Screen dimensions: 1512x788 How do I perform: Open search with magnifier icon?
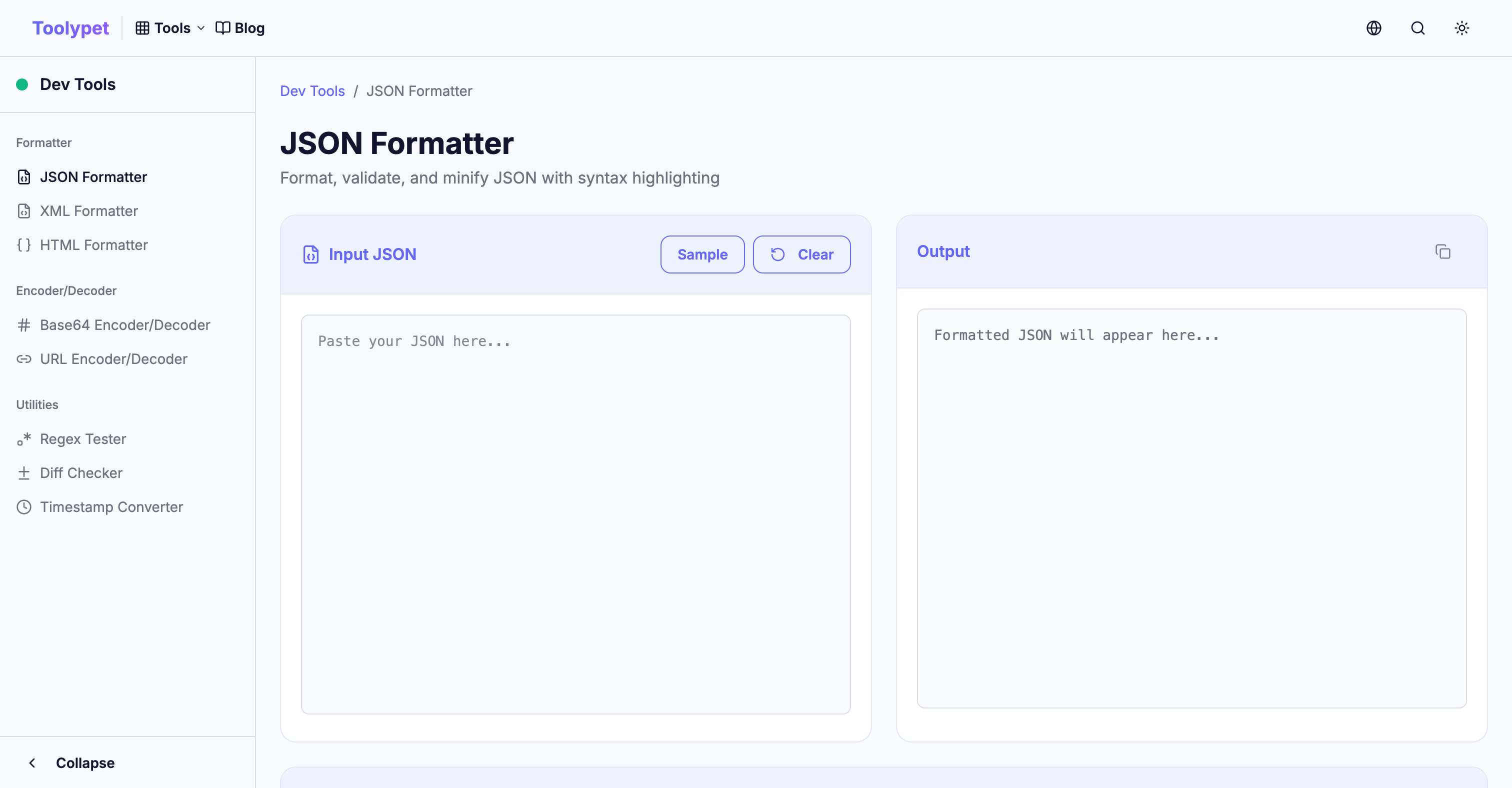[1417, 28]
